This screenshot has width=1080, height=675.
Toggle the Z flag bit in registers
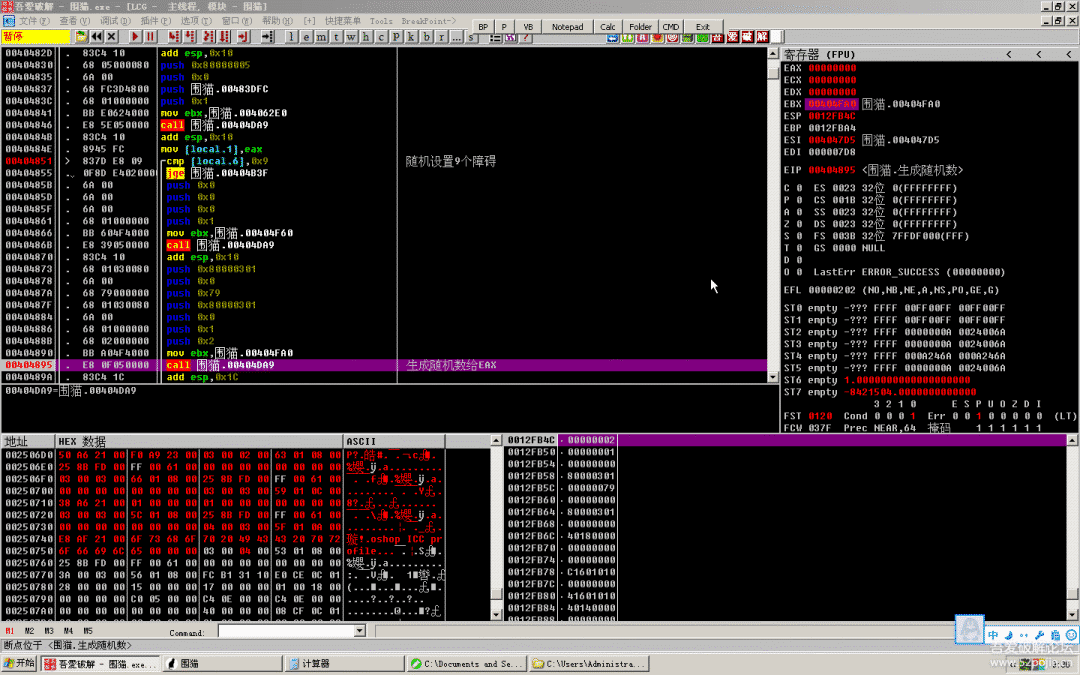click(798, 224)
